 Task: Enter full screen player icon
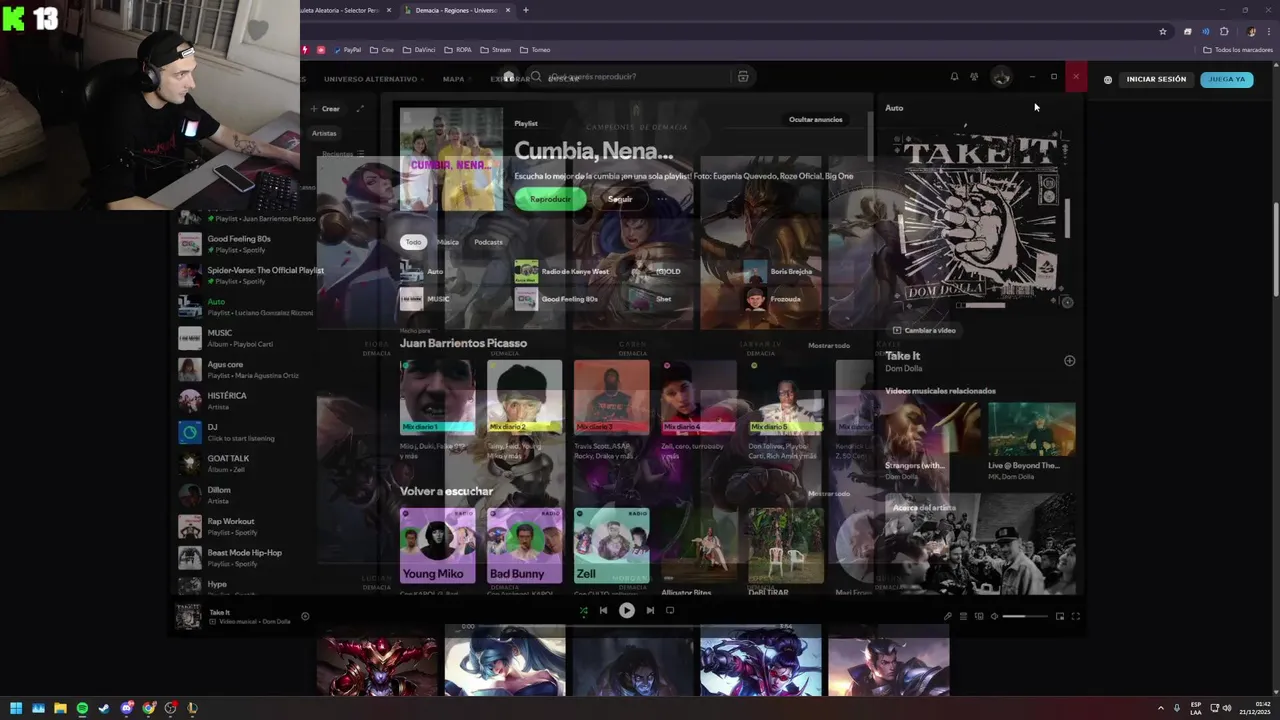pos(1076,616)
